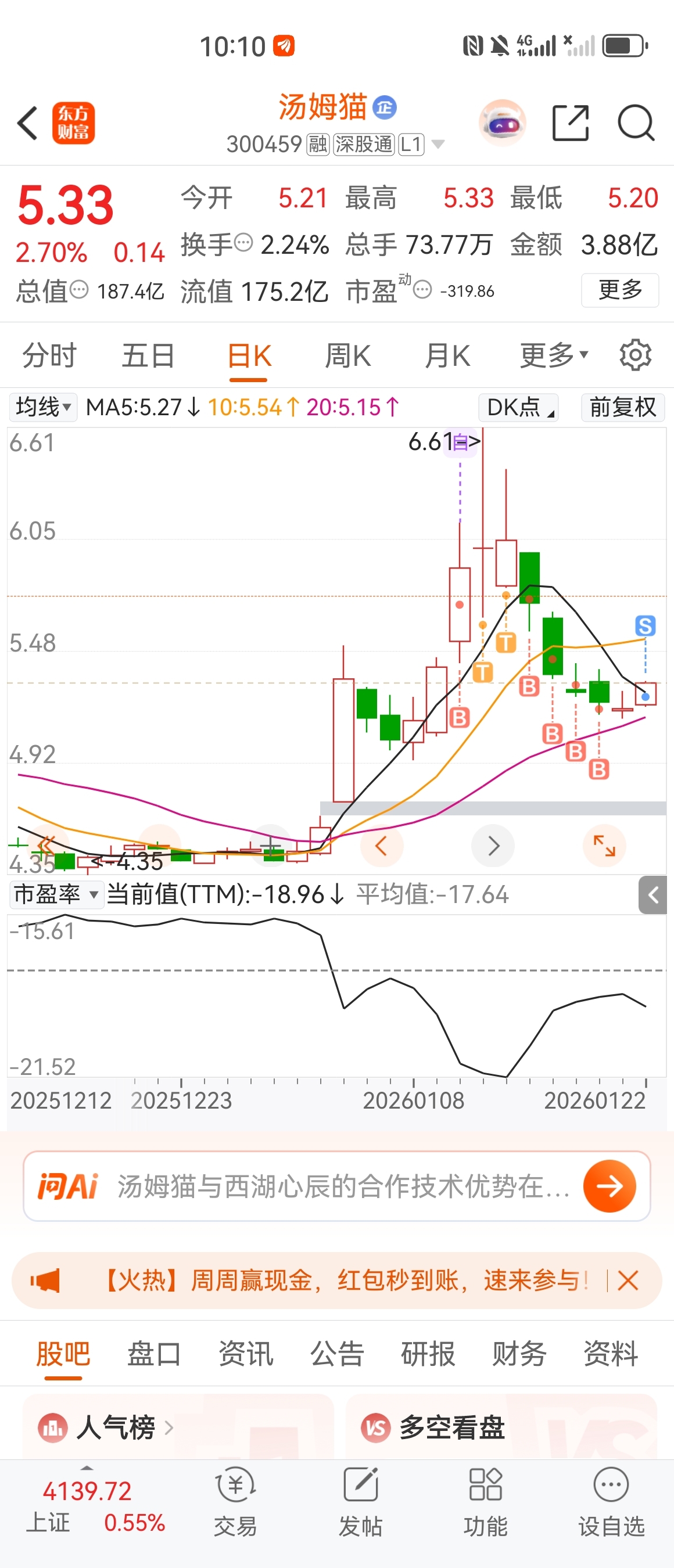The height and width of the screenshot is (1568, 674).
Task: Open the 东方财富 logo home
Action: click(x=73, y=123)
